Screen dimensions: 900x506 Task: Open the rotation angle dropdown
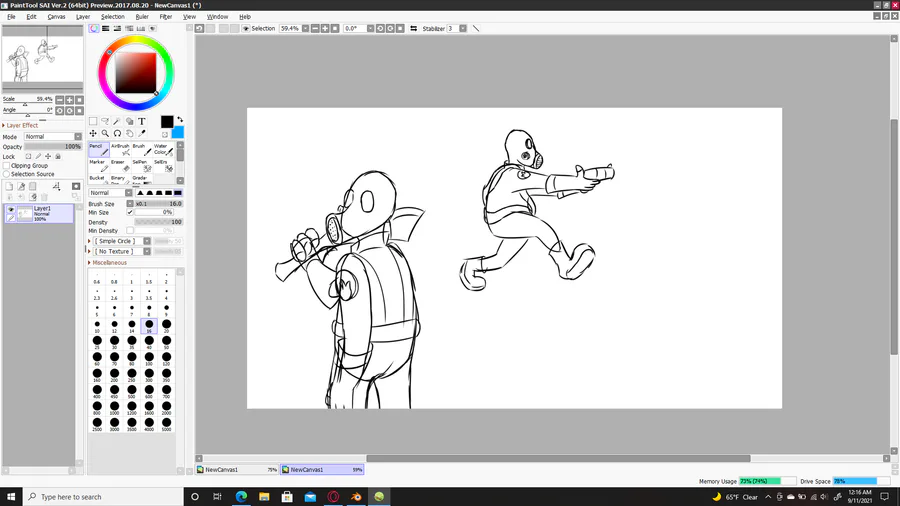(x=370, y=28)
